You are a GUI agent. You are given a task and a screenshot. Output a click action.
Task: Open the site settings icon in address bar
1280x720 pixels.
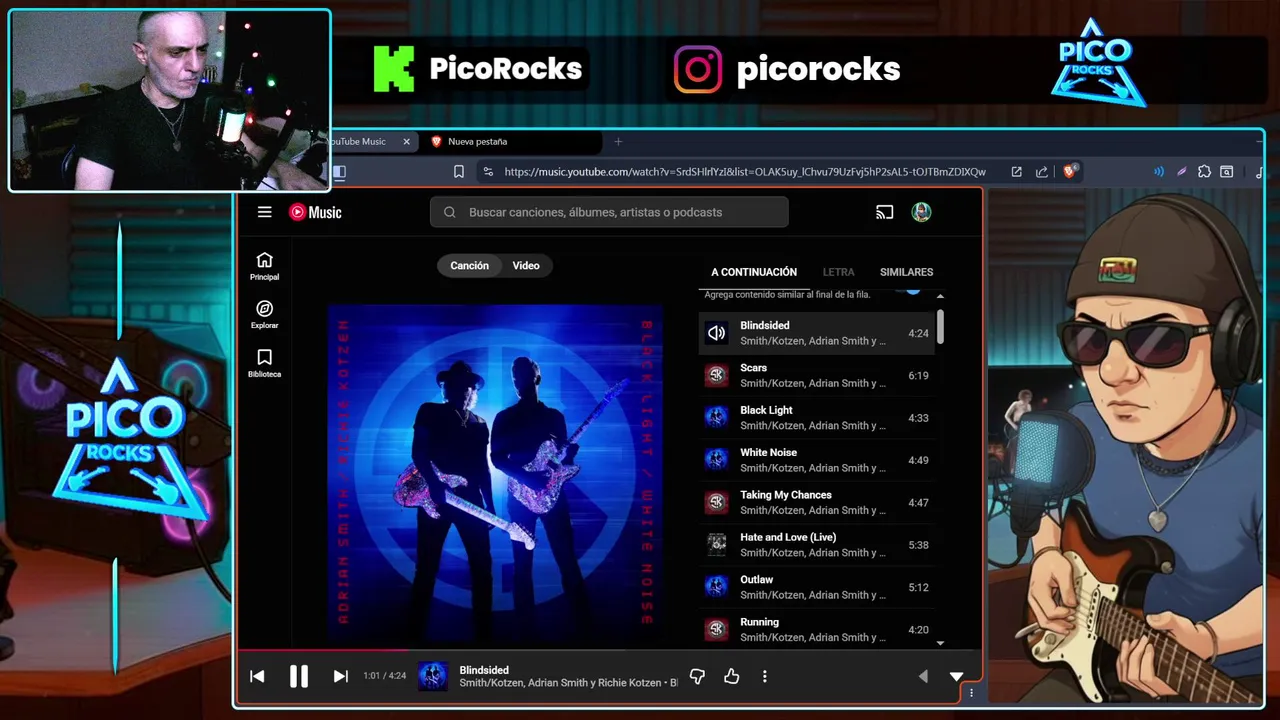point(487,172)
